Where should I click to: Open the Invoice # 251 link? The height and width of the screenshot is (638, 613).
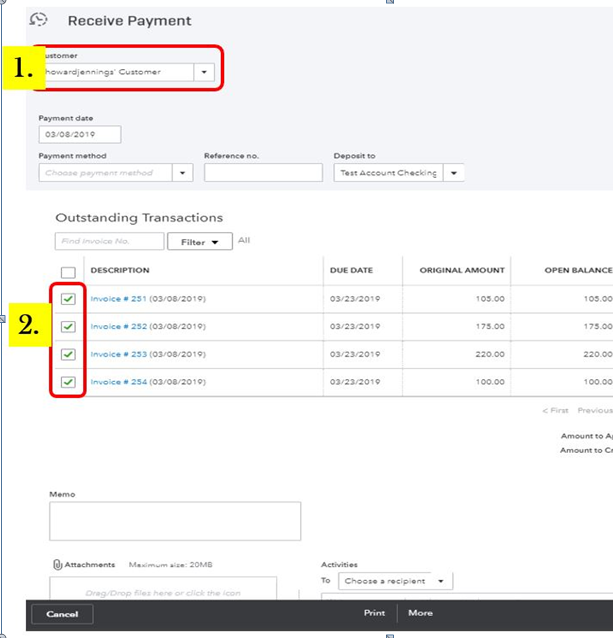[118, 299]
